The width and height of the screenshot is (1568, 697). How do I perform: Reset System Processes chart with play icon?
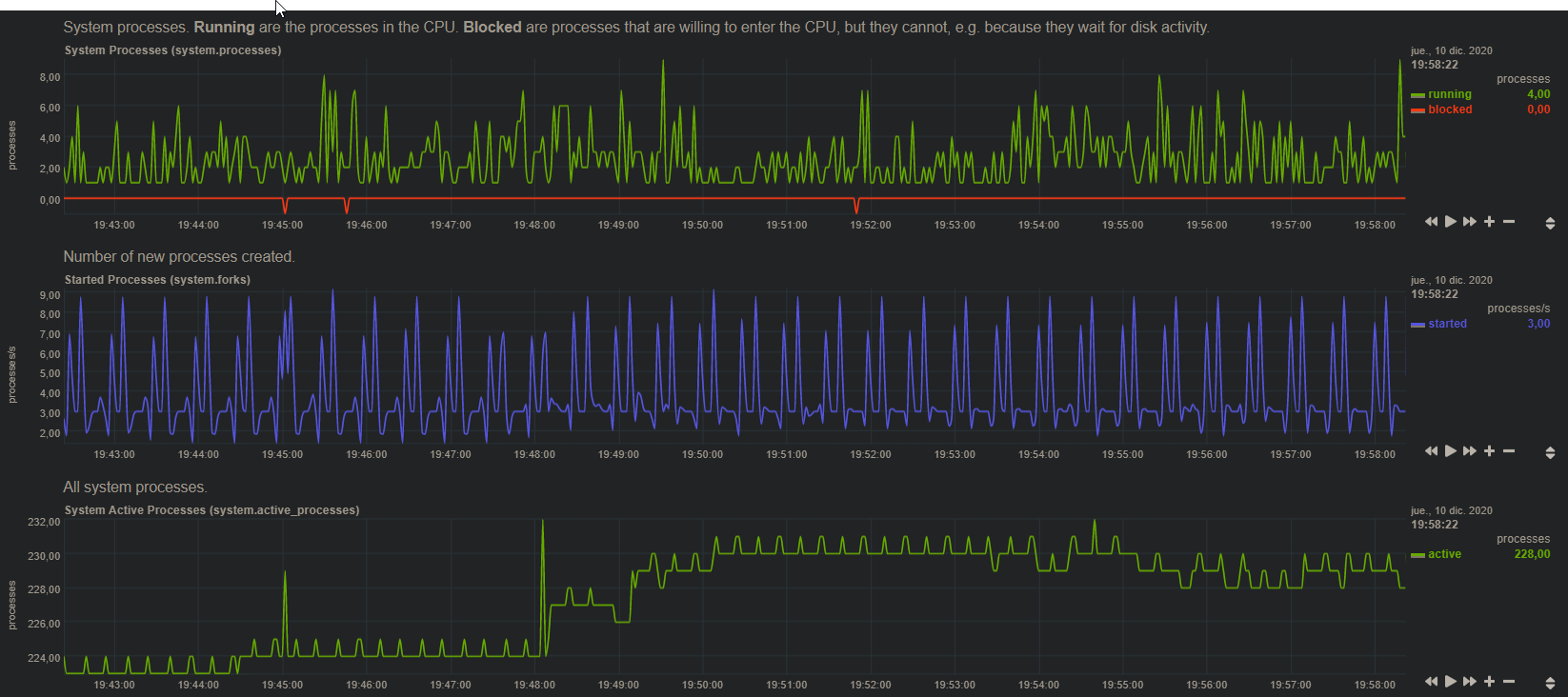point(1451,222)
